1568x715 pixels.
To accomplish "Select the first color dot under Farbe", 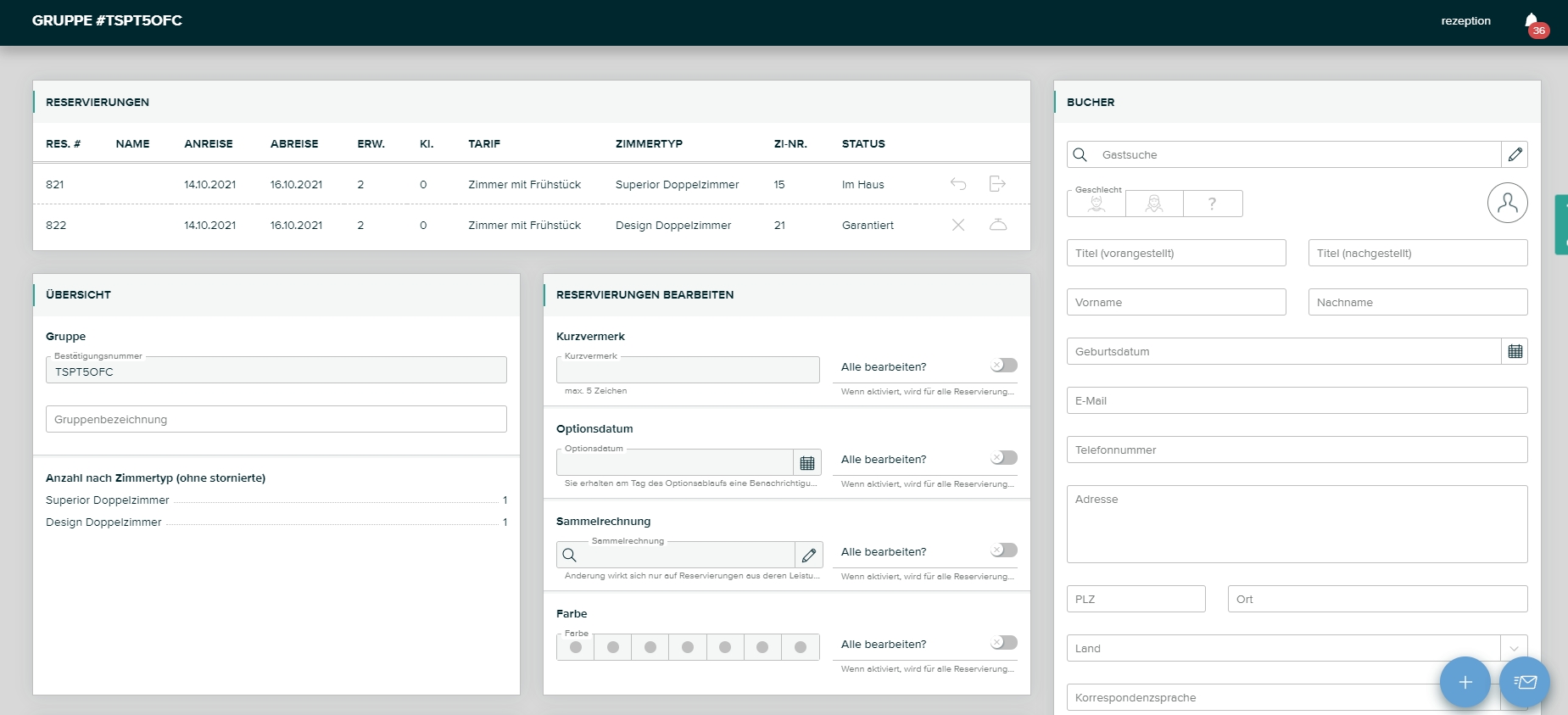I will click(x=576, y=647).
